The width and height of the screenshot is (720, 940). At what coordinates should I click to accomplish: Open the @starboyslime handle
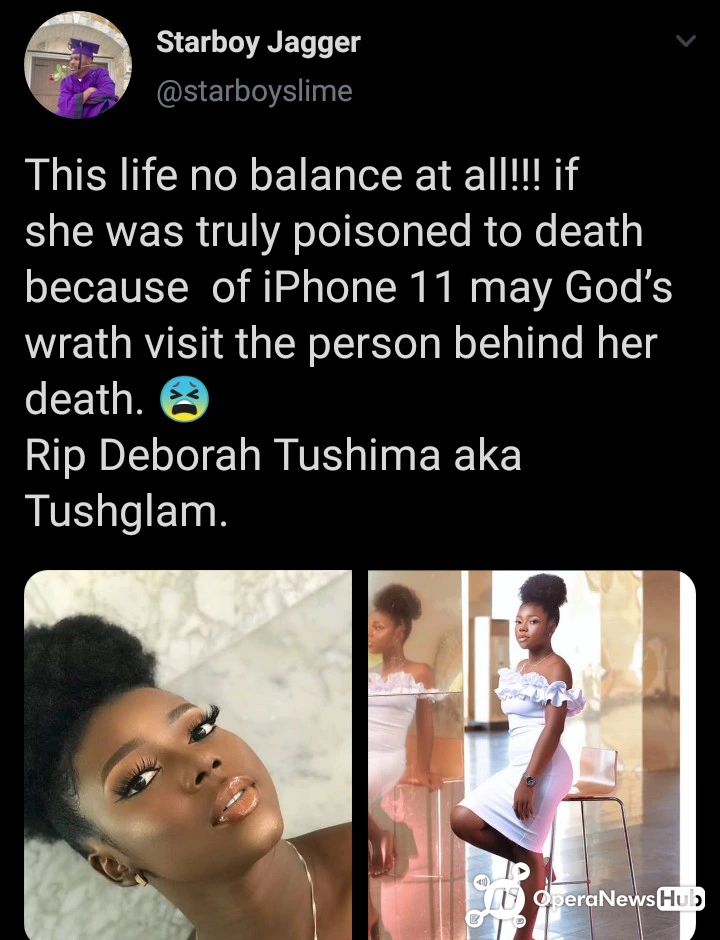point(254,91)
